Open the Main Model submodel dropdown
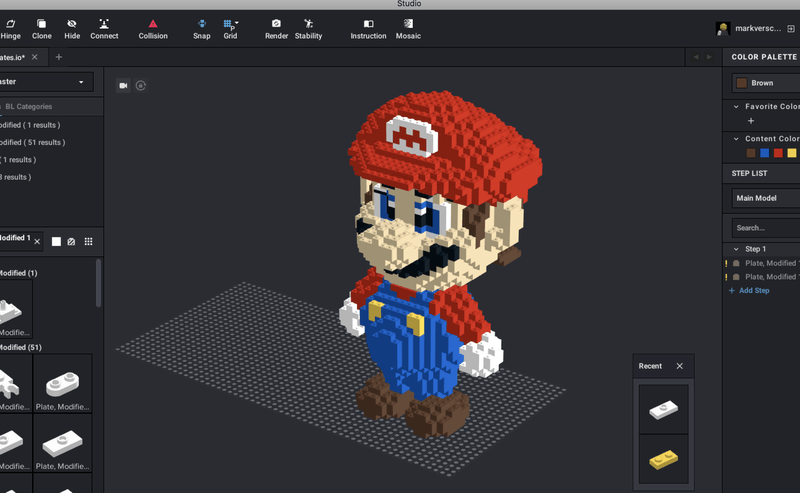Image resolution: width=800 pixels, height=493 pixels. (x=765, y=198)
